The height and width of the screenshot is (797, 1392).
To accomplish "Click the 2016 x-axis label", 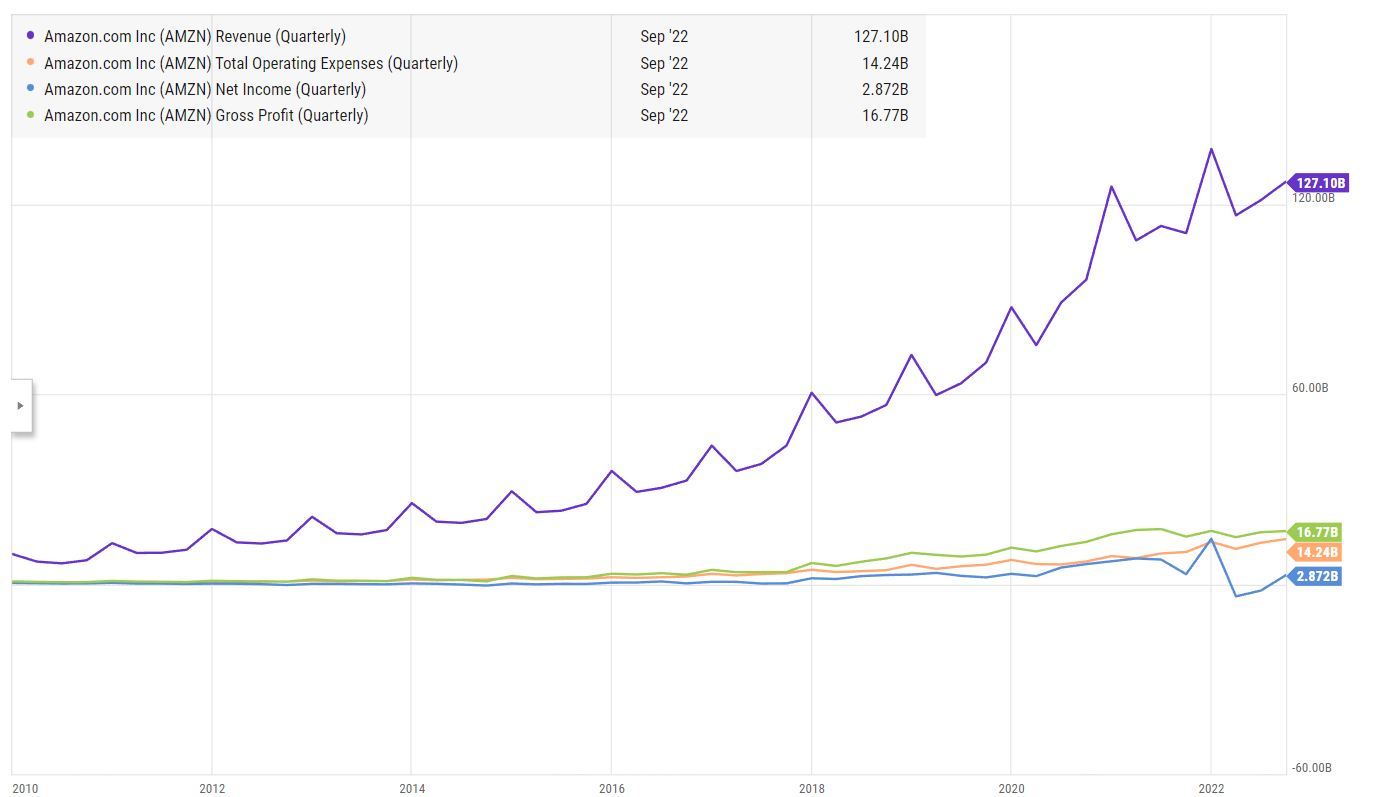I will (611, 788).
